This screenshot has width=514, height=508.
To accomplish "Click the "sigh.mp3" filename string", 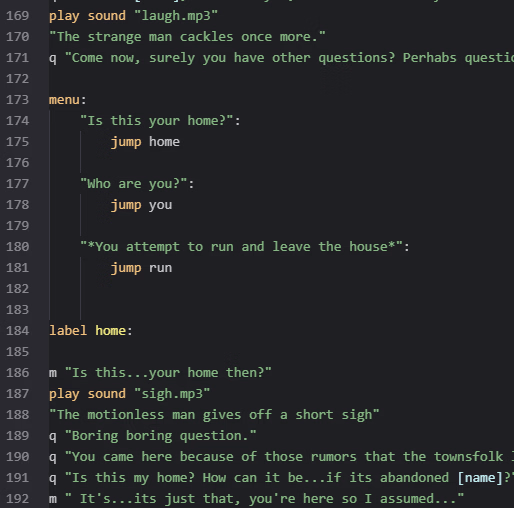I will [x=172, y=394].
